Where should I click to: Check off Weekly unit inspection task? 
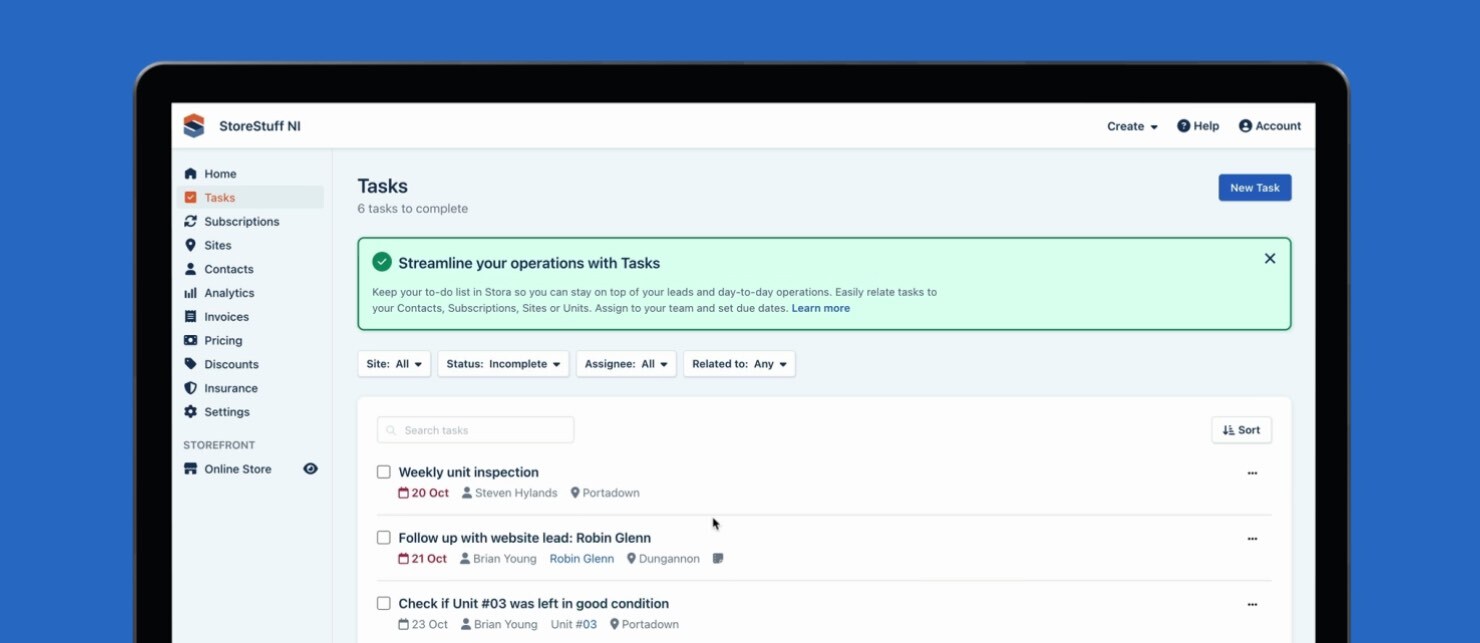(384, 472)
